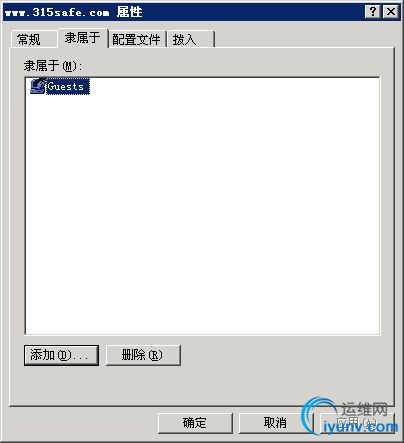Click the 运维网 watermark text
404x443 pixels.
pyautogui.click(x=364, y=409)
